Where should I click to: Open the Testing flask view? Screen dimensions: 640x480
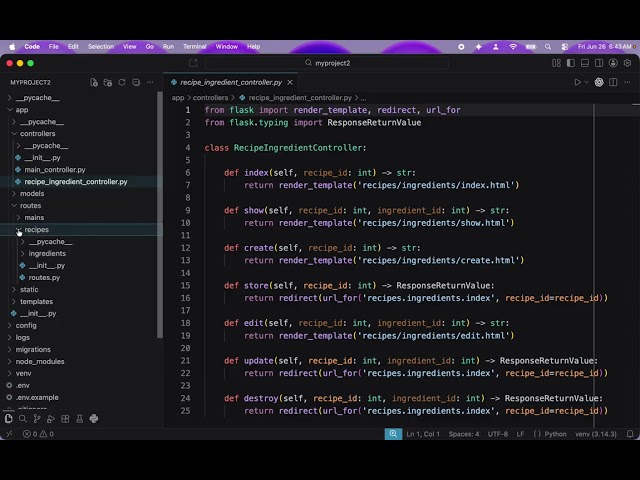80,419
